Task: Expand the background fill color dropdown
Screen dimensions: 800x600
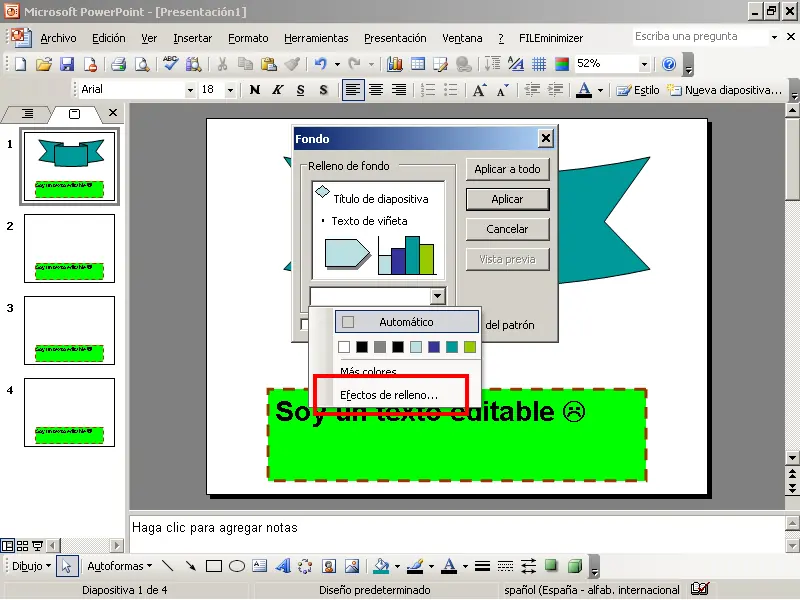Action: pyautogui.click(x=436, y=296)
